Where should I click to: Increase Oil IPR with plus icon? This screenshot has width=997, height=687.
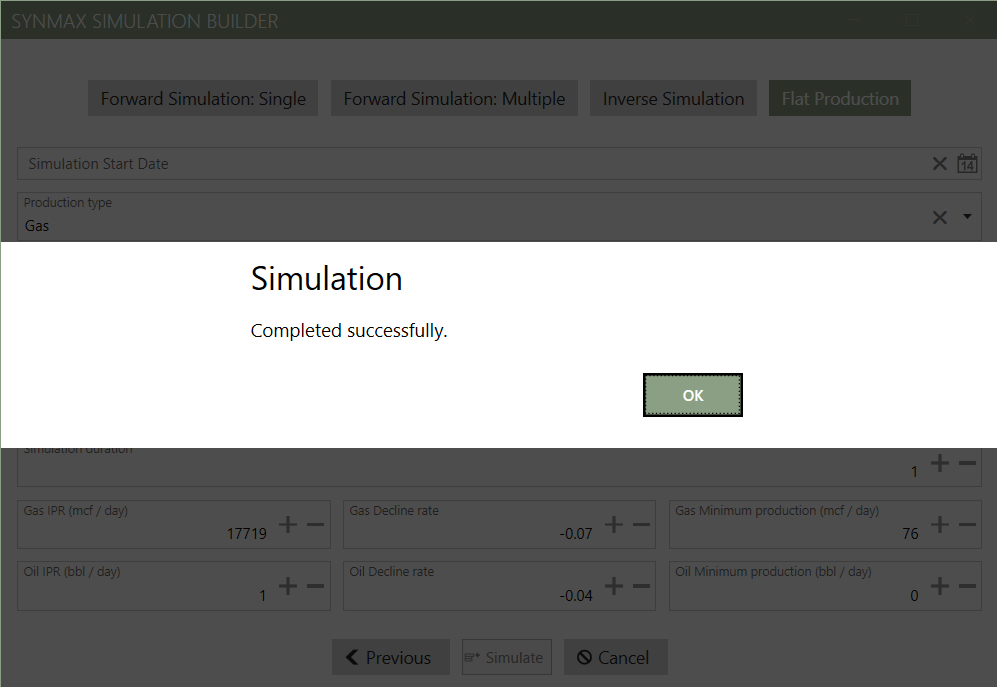pos(288,587)
